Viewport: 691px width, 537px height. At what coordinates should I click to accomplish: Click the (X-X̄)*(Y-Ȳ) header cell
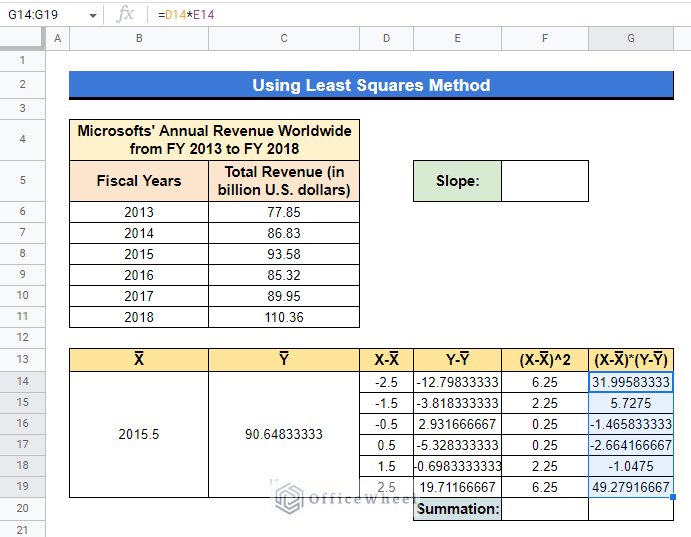(x=631, y=360)
